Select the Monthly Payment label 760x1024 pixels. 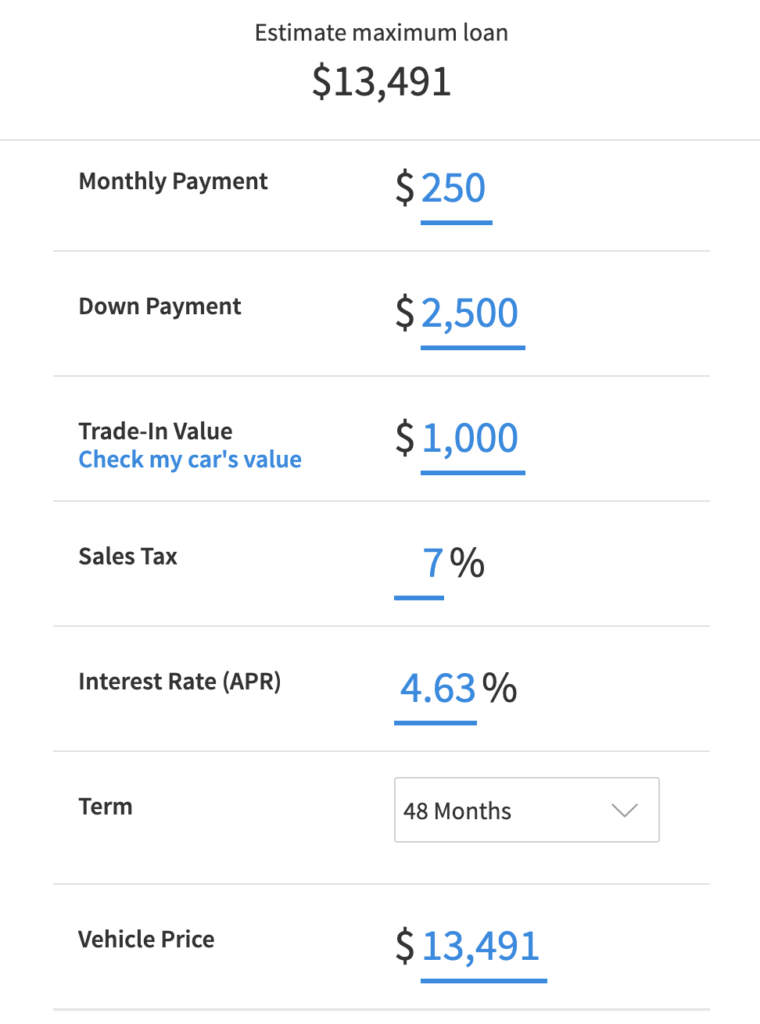click(x=173, y=181)
